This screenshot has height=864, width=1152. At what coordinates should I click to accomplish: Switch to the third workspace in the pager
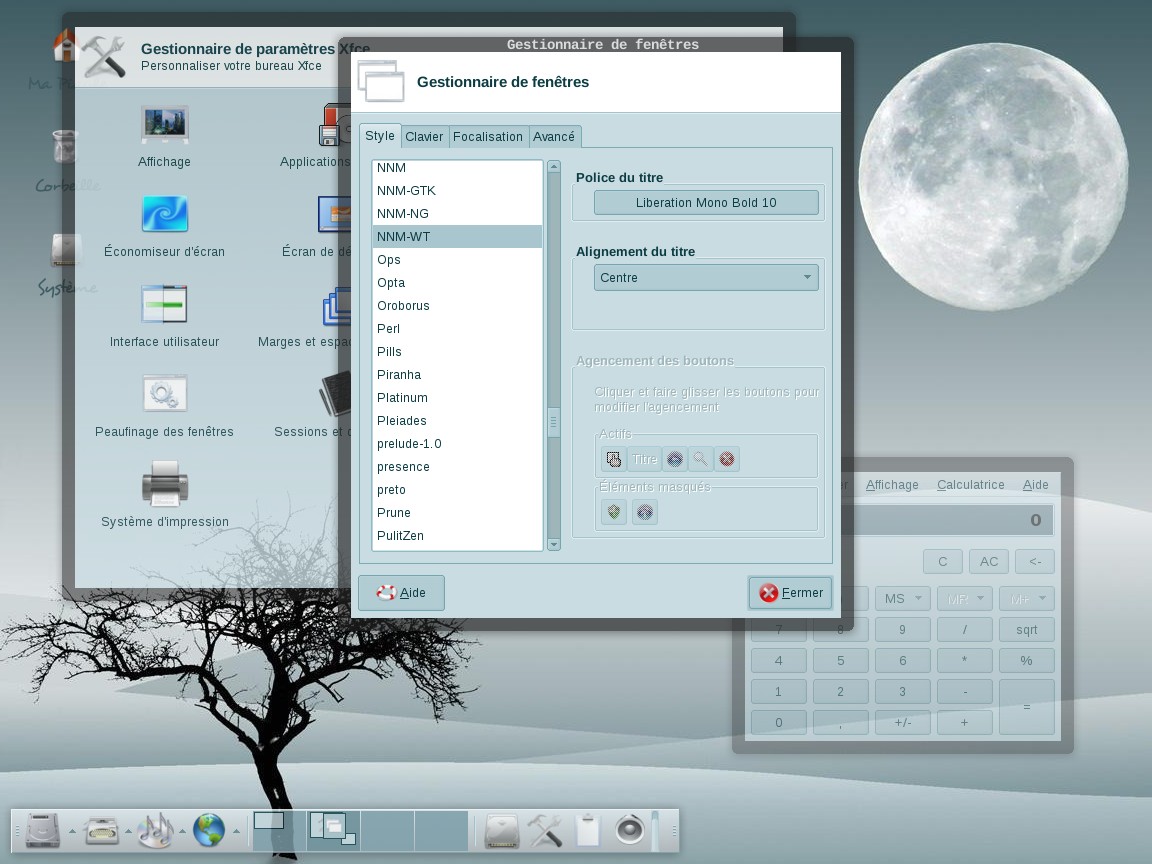click(x=387, y=830)
